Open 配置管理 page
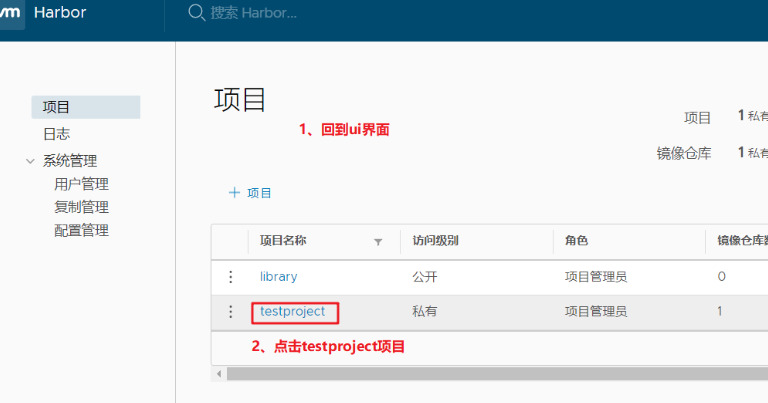Screen dimensions: 768x403 click(x=81, y=230)
